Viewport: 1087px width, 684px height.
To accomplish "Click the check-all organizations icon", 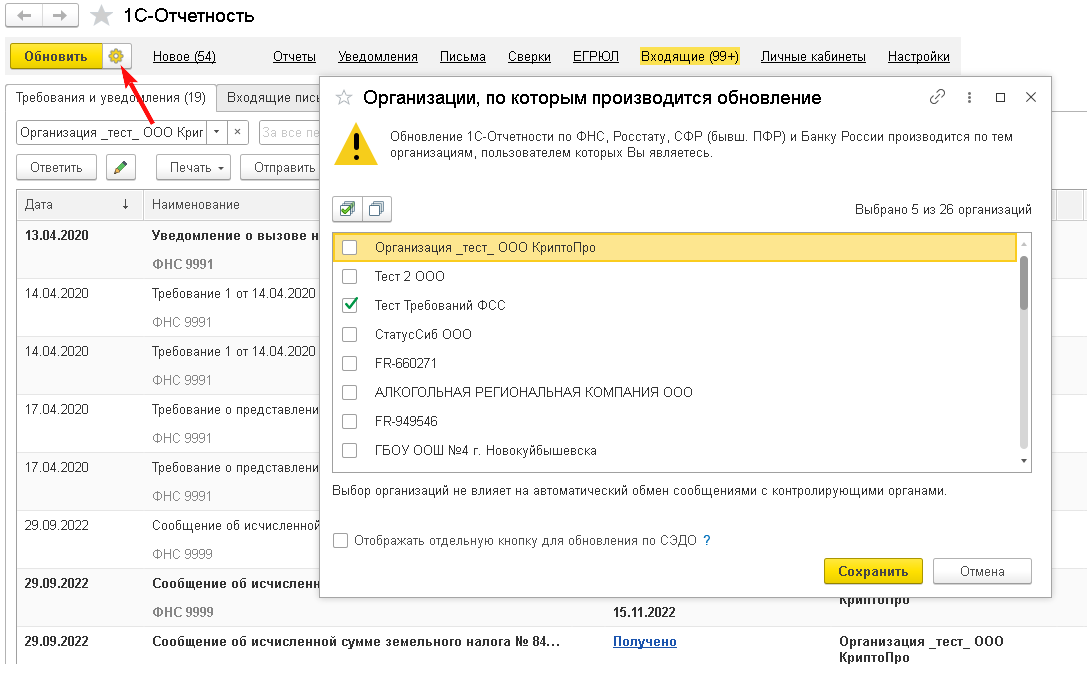I will coord(347,209).
